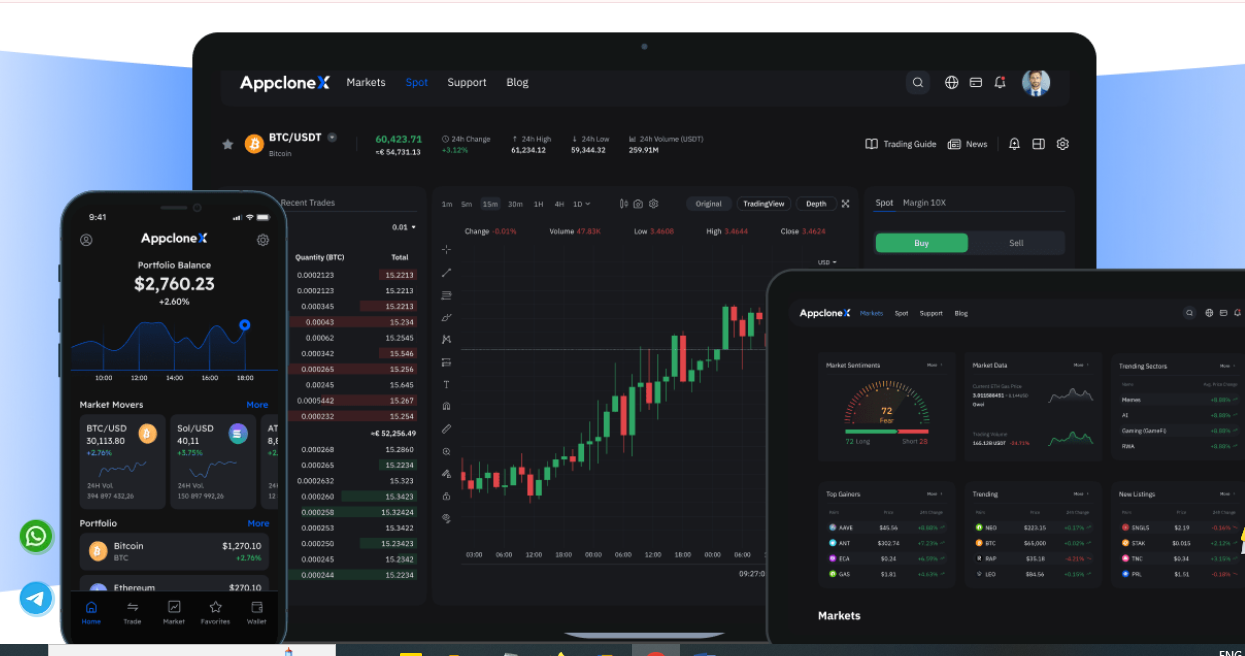Switch to Margin 10X tab
Viewport: 1245px width, 656px height.
tap(924, 203)
